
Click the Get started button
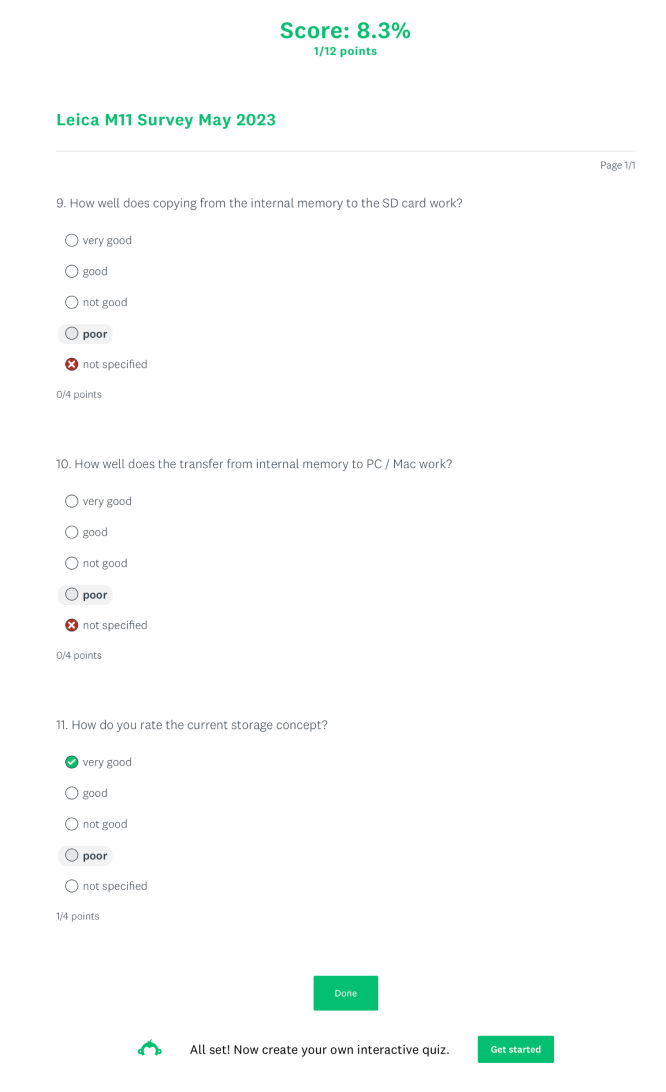coord(515,1049)
